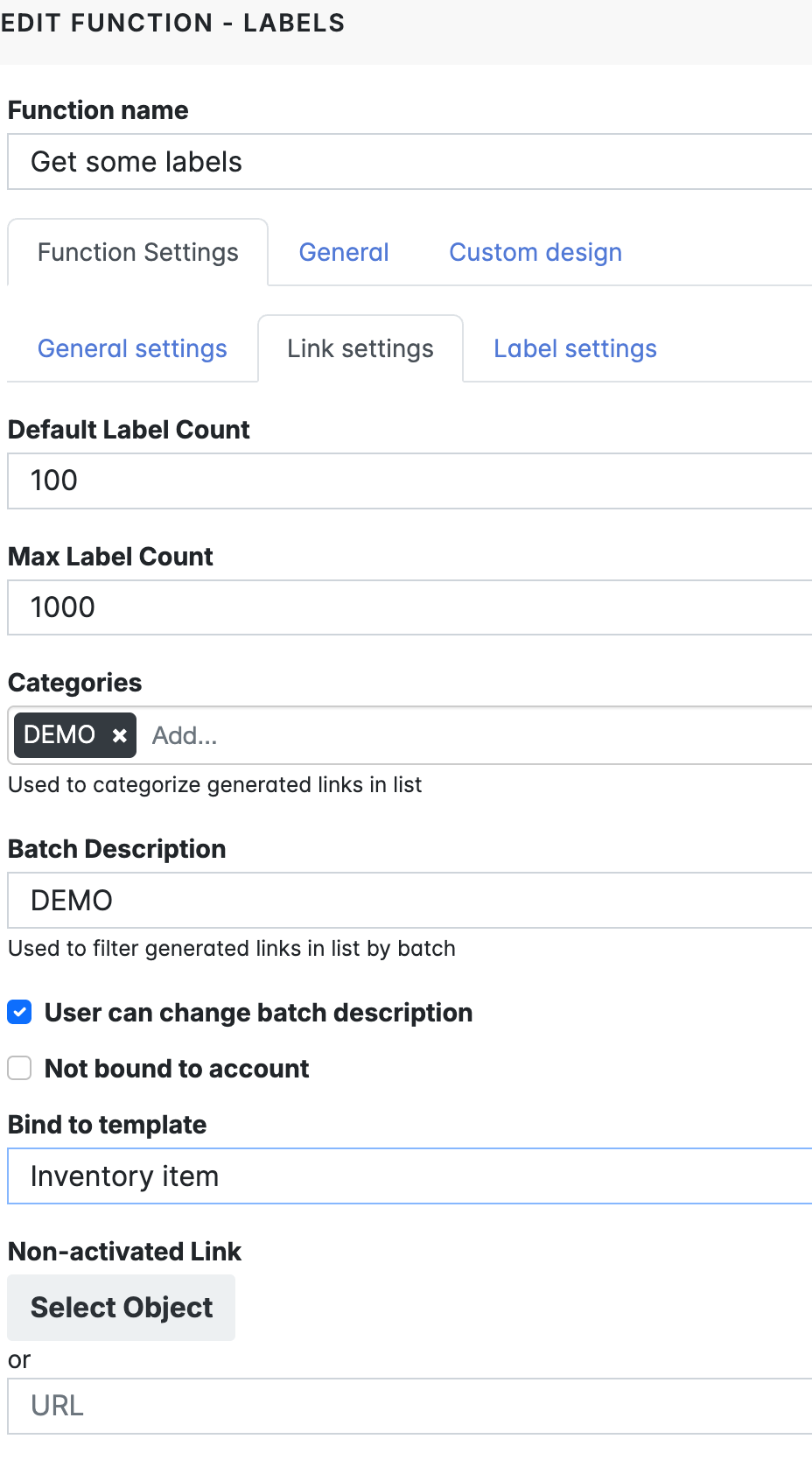Screen dimensions: 812x1474
Task: Go to the General settings sub-tab
Action: pyautogui.click(x=132, y=349)
